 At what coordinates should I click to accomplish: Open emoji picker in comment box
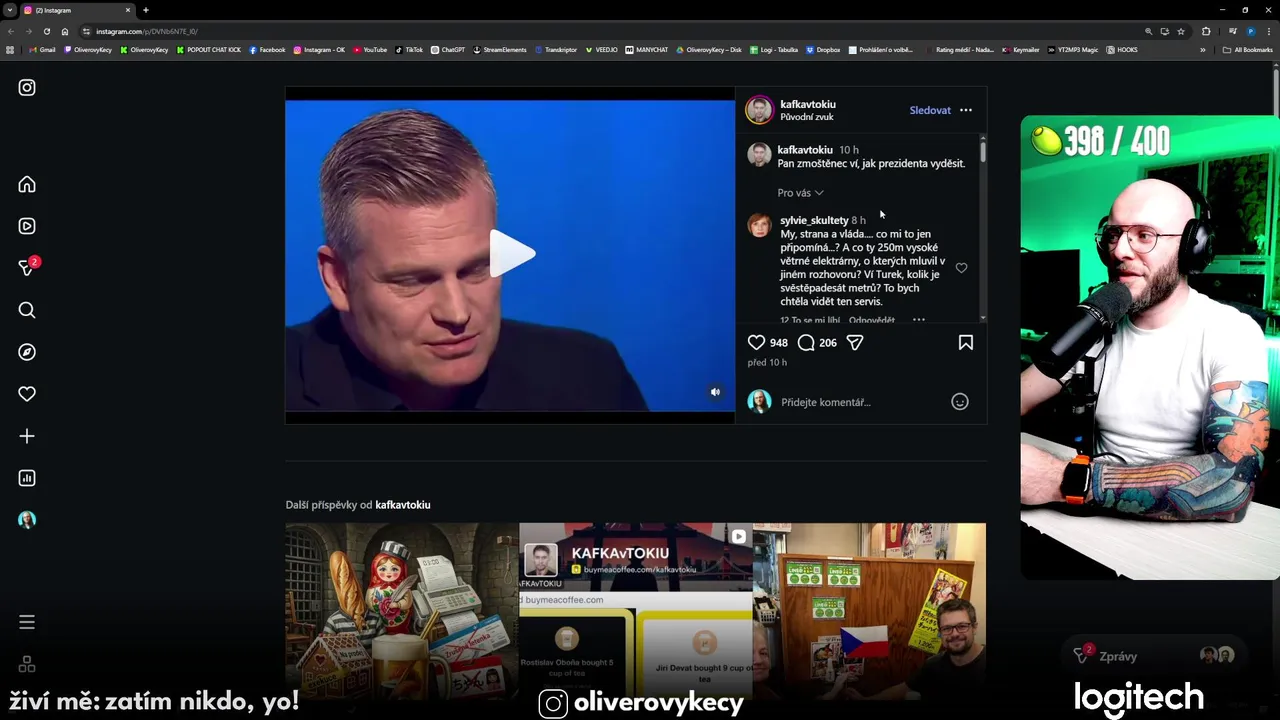pyautogui.click(x=960, y=402)
